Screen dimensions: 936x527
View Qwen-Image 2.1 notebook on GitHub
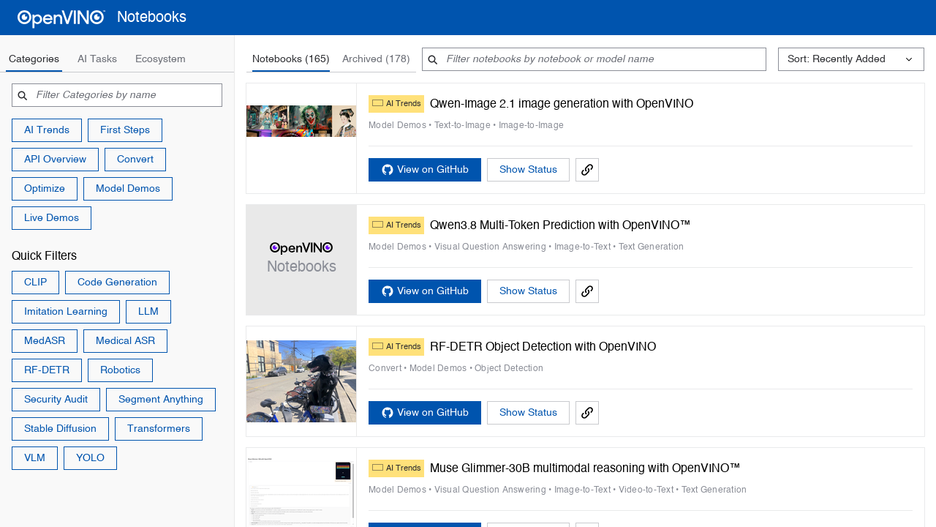pyautogui.click(x=424, y=169)
